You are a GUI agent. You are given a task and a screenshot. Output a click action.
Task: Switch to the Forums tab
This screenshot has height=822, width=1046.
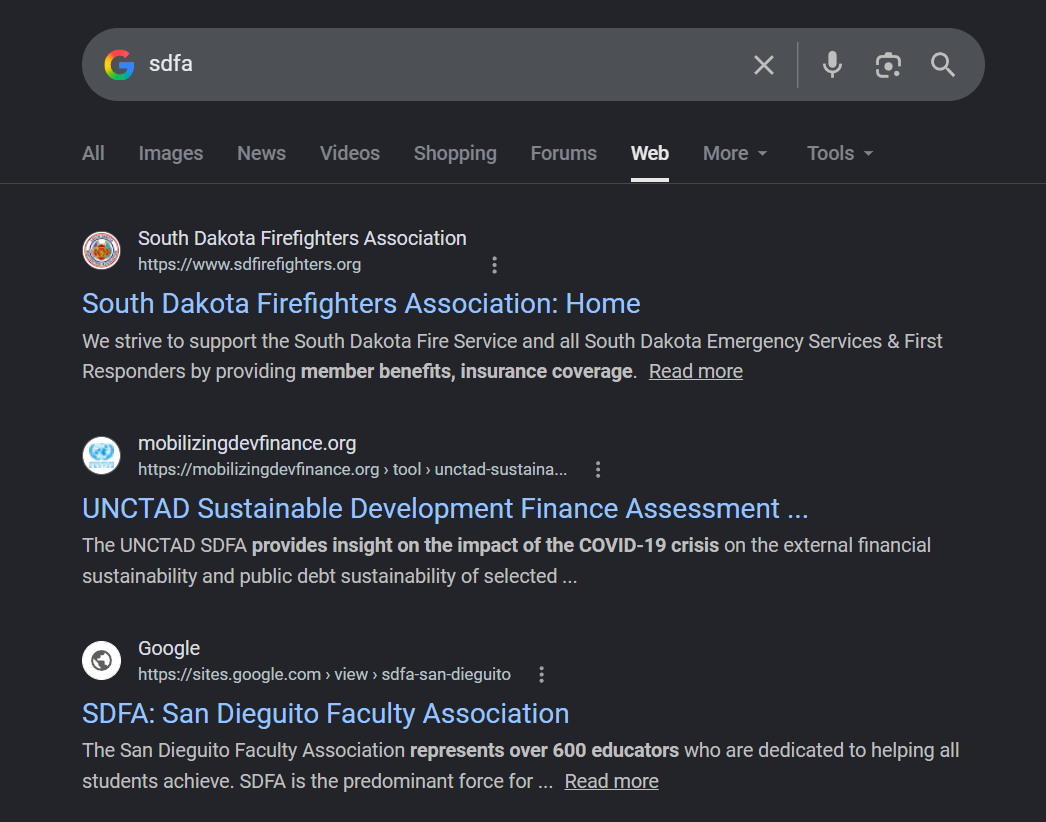coord(564,153)
